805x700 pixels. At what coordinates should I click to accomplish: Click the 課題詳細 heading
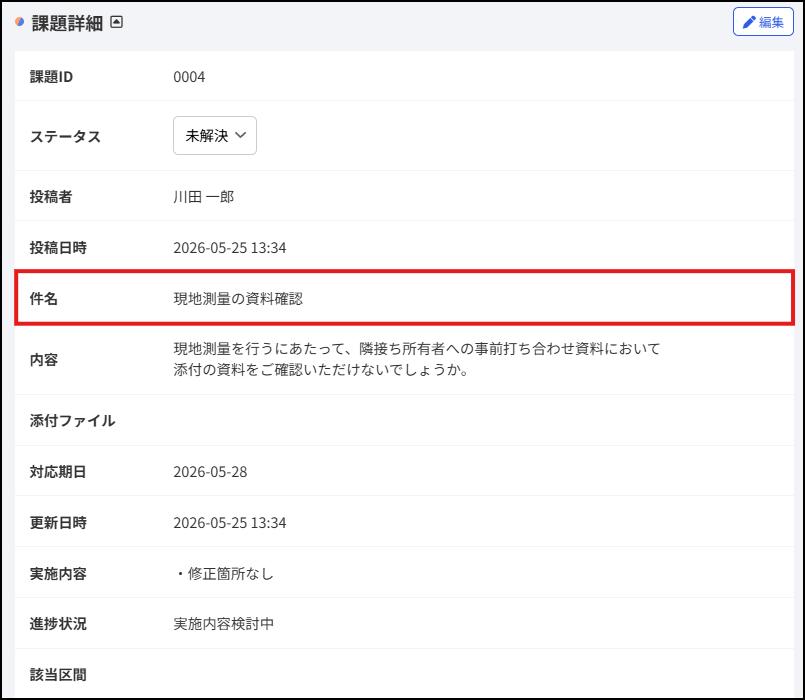tap(67, 23)
